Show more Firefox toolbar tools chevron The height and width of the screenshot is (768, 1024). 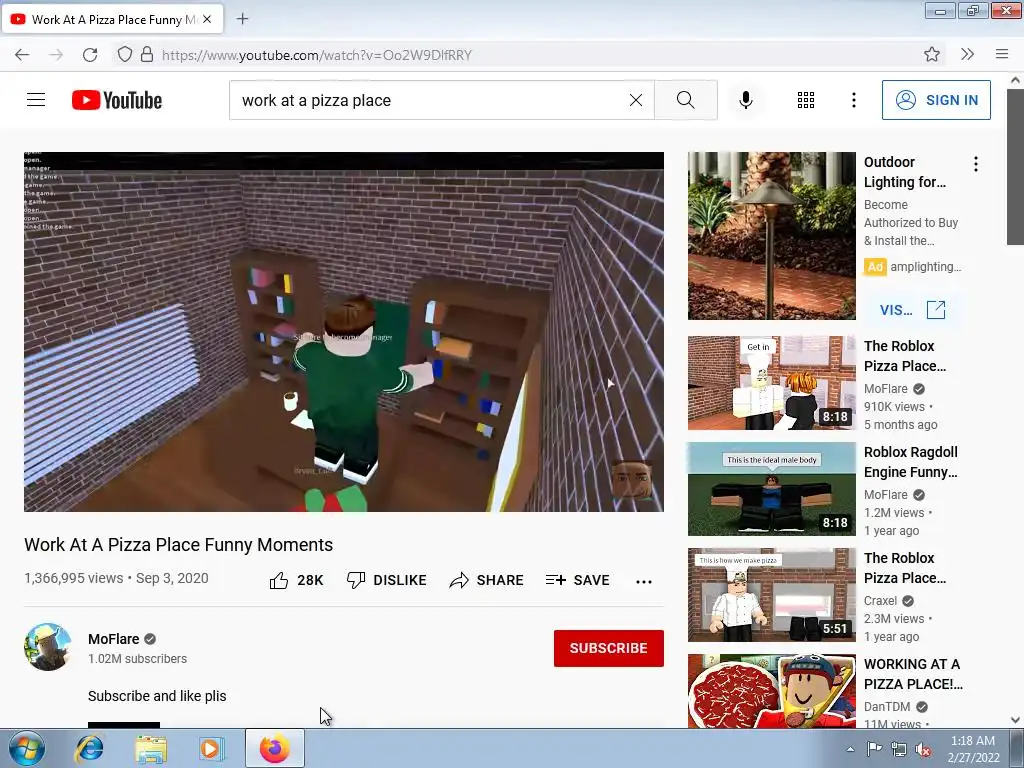[967, 54]
